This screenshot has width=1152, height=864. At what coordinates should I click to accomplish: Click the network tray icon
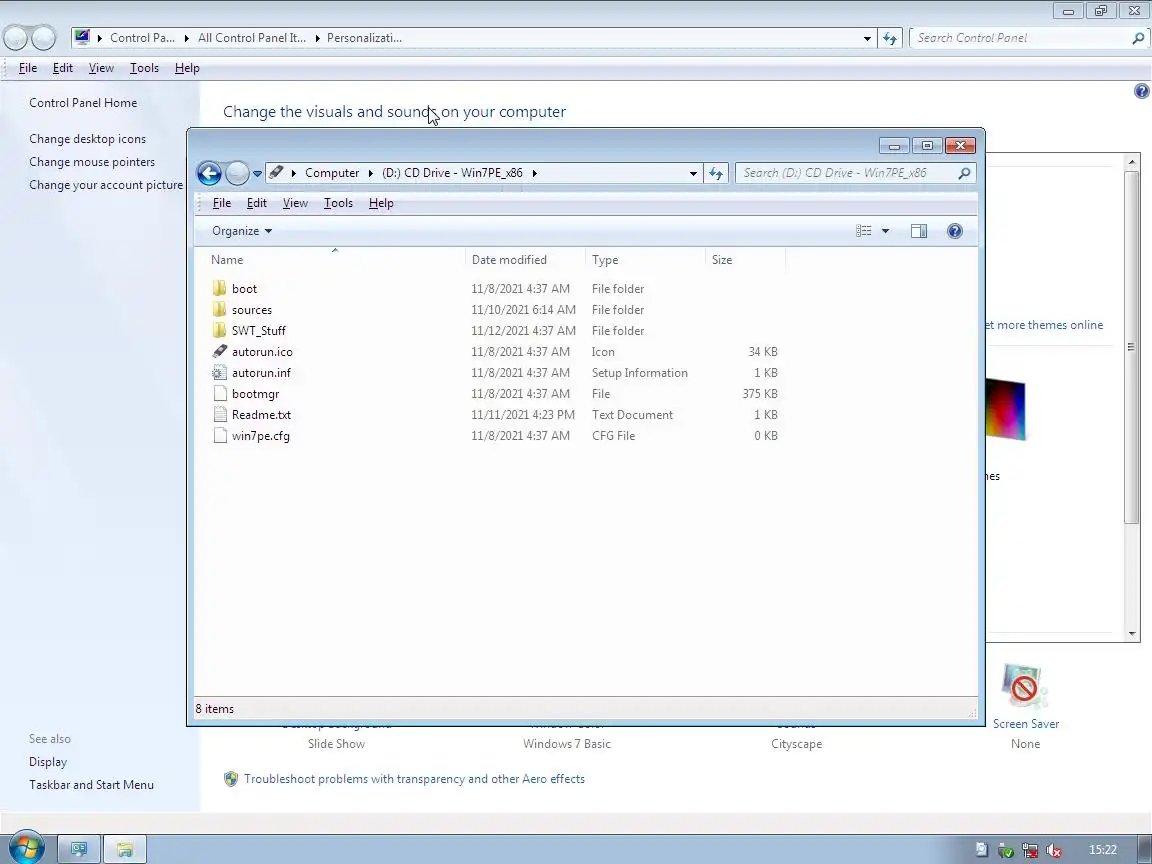click(1030, 850)
